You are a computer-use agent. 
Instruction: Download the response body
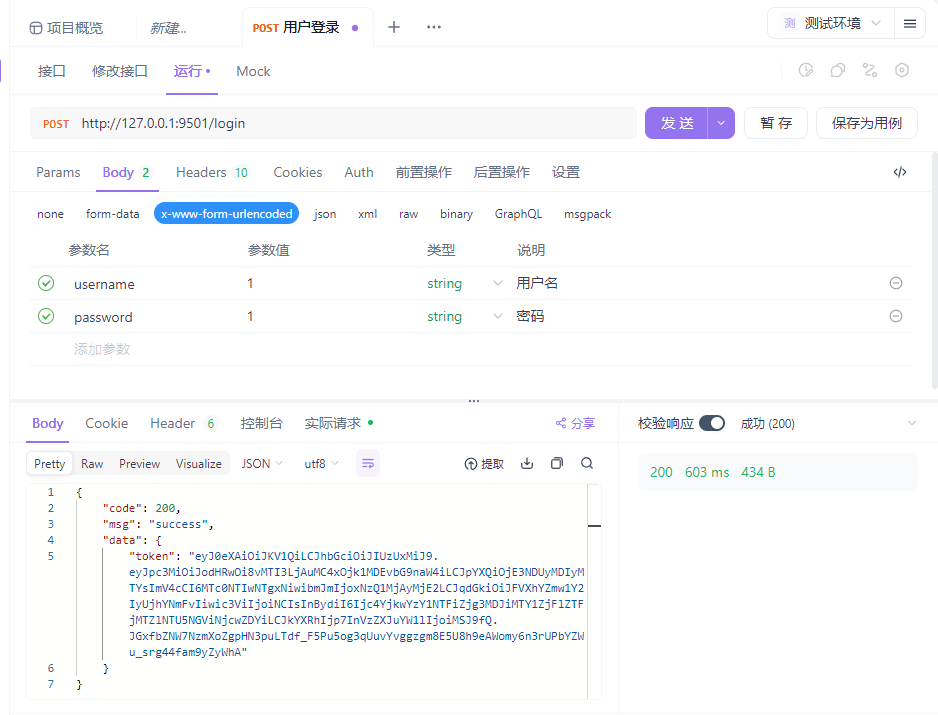tap(526, 463)
